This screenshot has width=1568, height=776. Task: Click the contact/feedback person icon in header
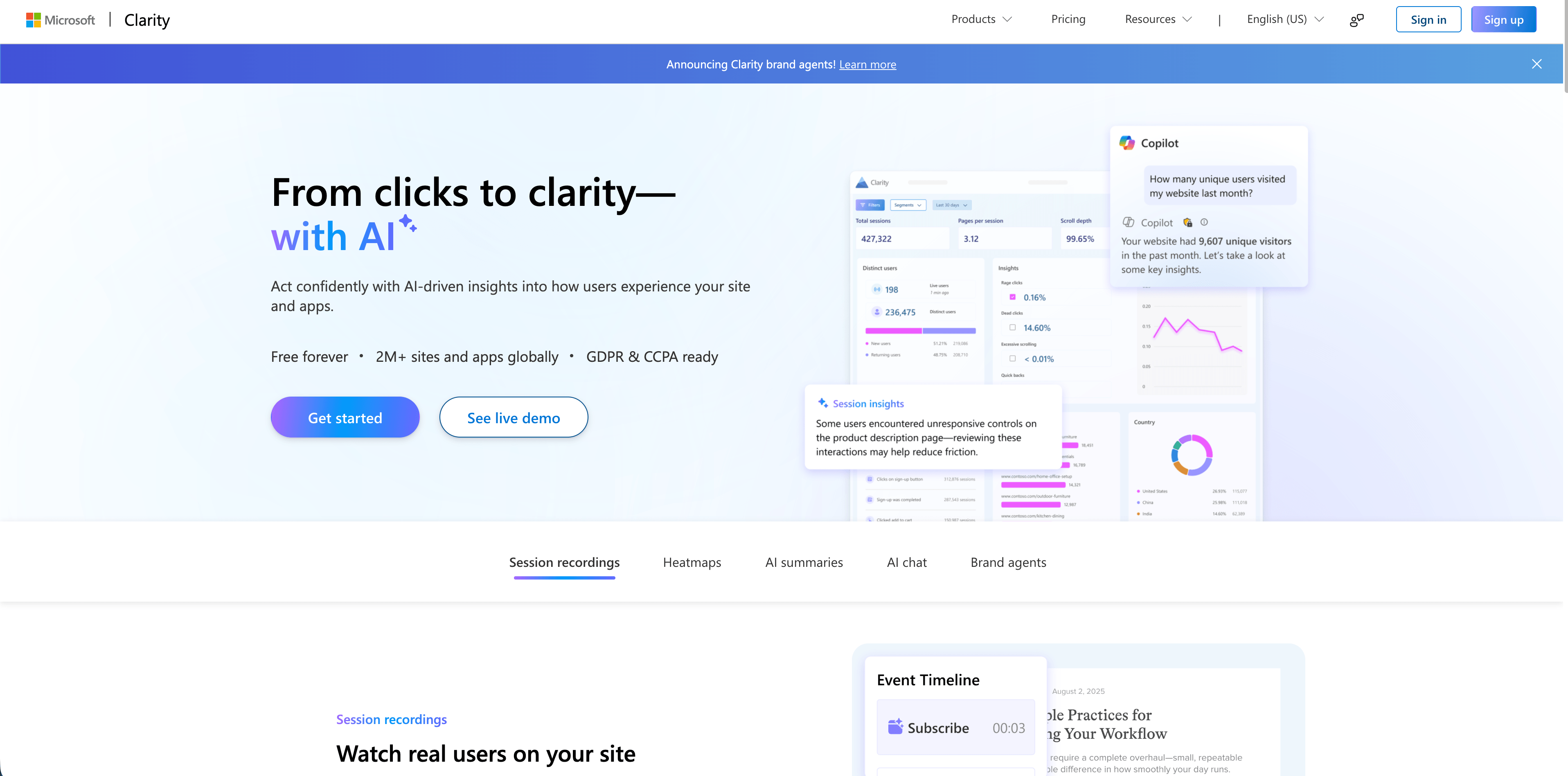(x=1357, y=20)
